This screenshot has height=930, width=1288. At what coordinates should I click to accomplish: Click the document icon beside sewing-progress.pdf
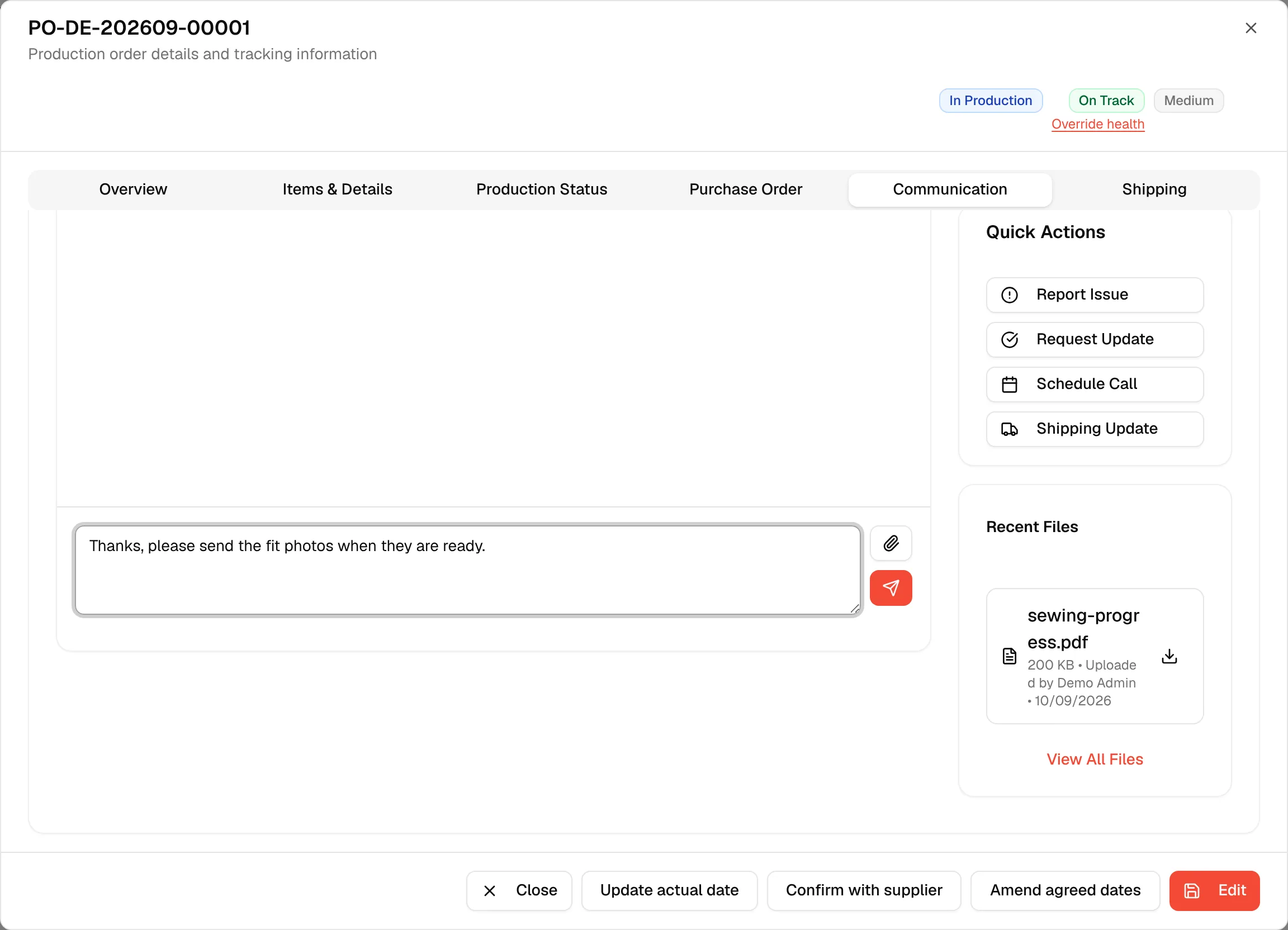pyautogui.click(x=1009, y=656)
